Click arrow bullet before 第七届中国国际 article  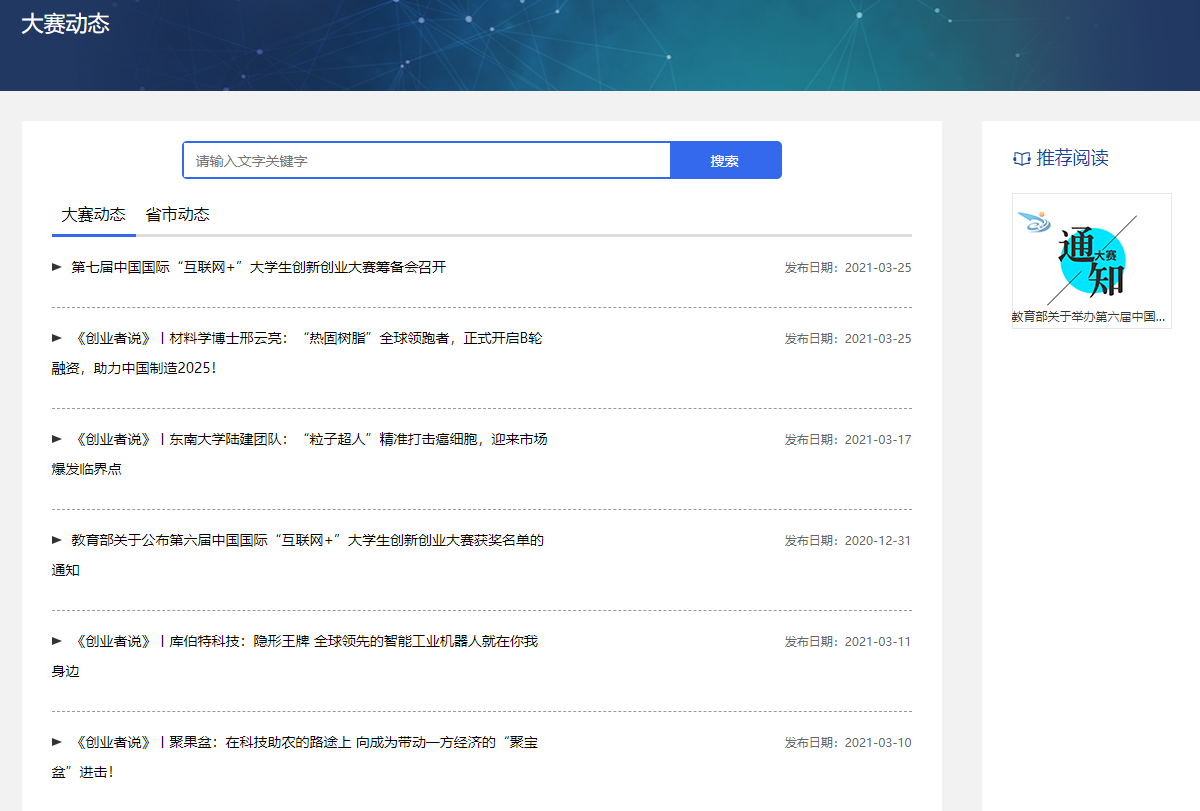tap(57, 267)
